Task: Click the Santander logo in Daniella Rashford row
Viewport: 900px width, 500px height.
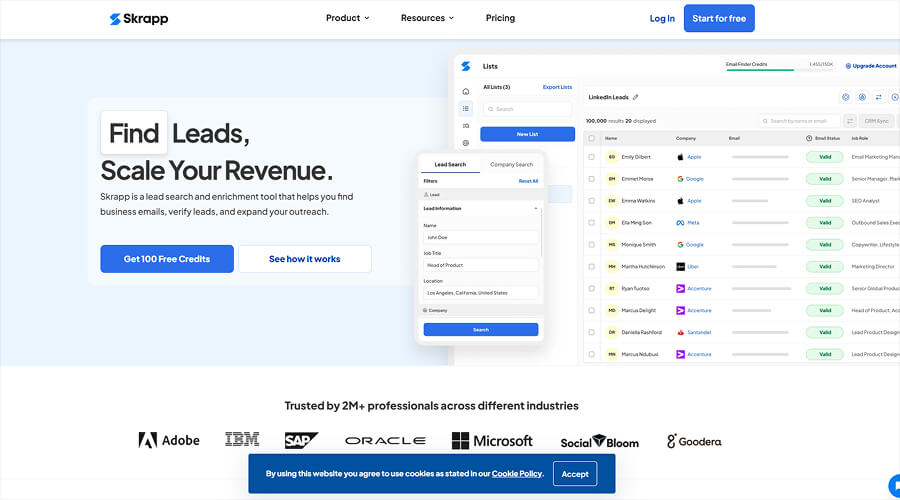Action: (x=680, y=332)
